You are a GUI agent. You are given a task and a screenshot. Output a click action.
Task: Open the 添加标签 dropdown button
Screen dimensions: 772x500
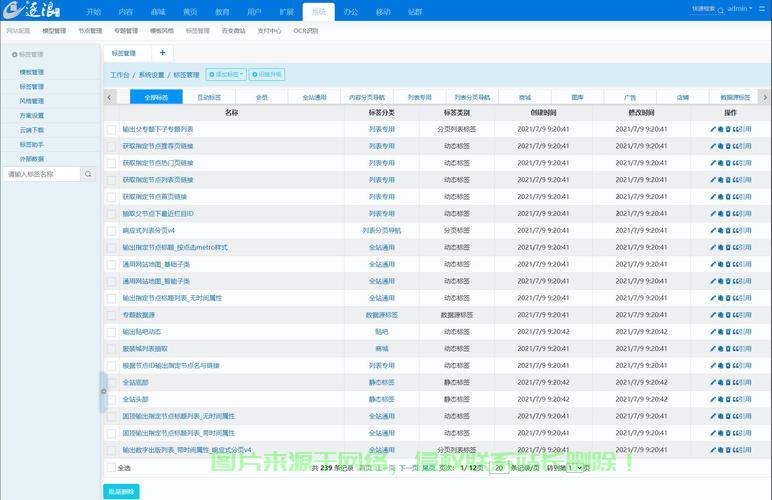coord(226,74)
